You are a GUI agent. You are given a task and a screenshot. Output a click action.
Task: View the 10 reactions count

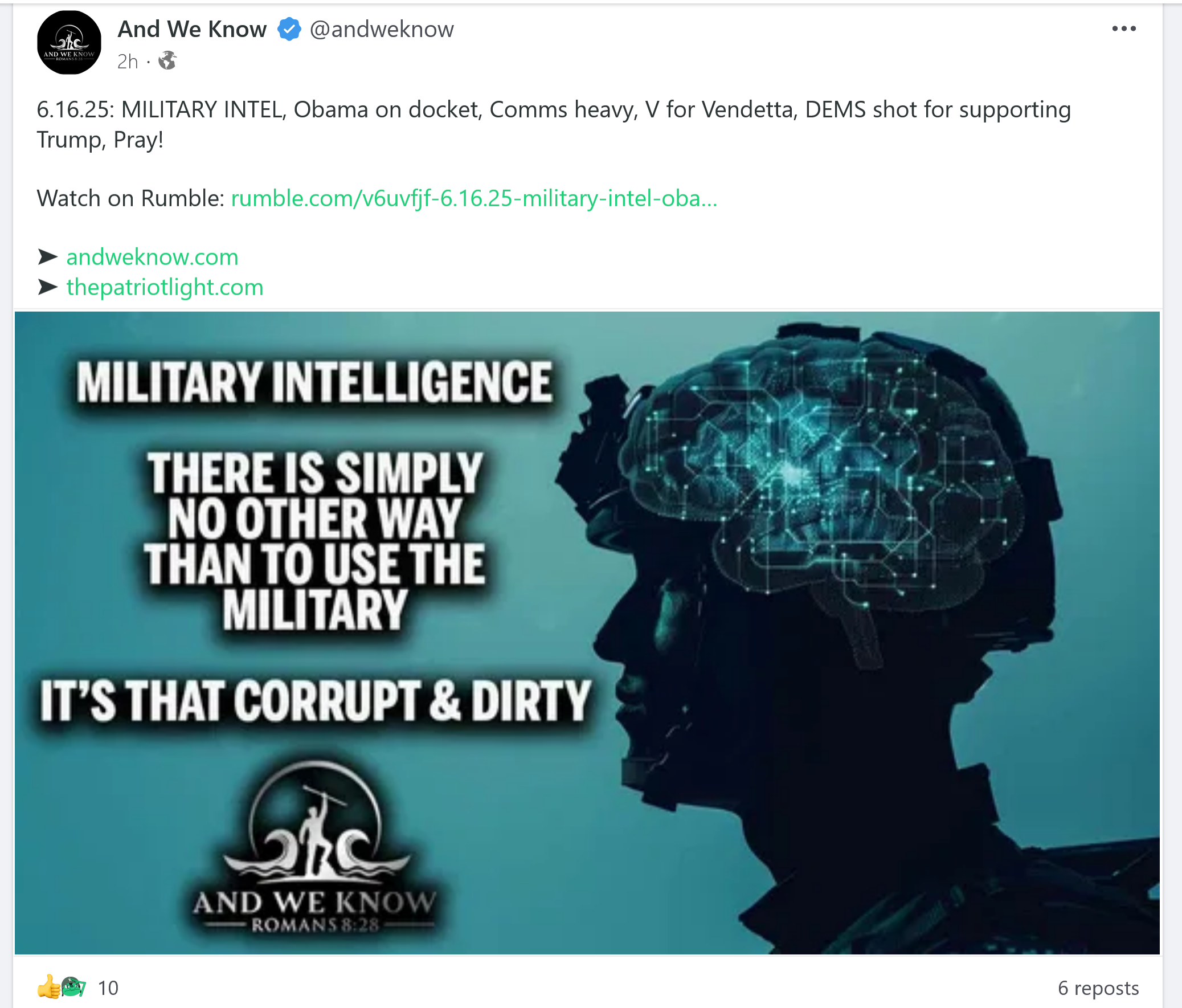[x=108, y=988]
